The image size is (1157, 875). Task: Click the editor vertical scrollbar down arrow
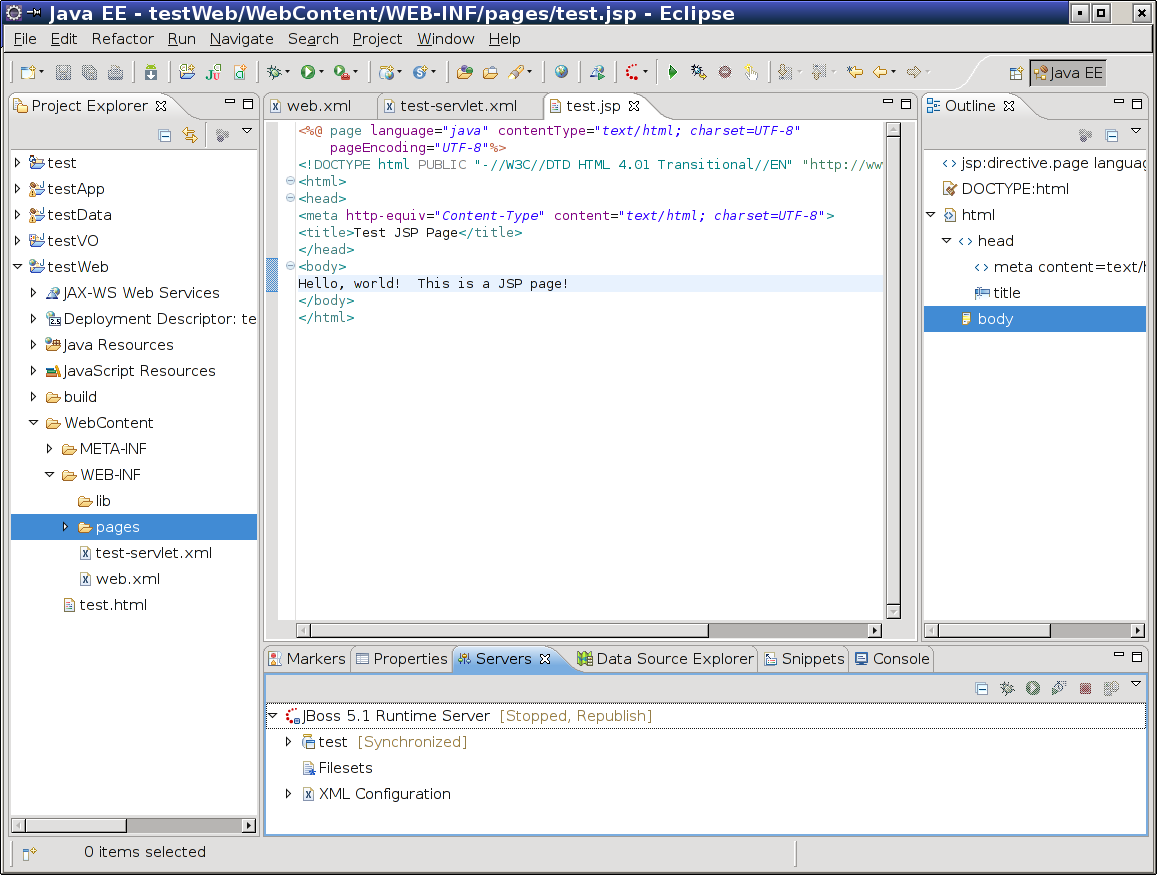coord(893,612)
